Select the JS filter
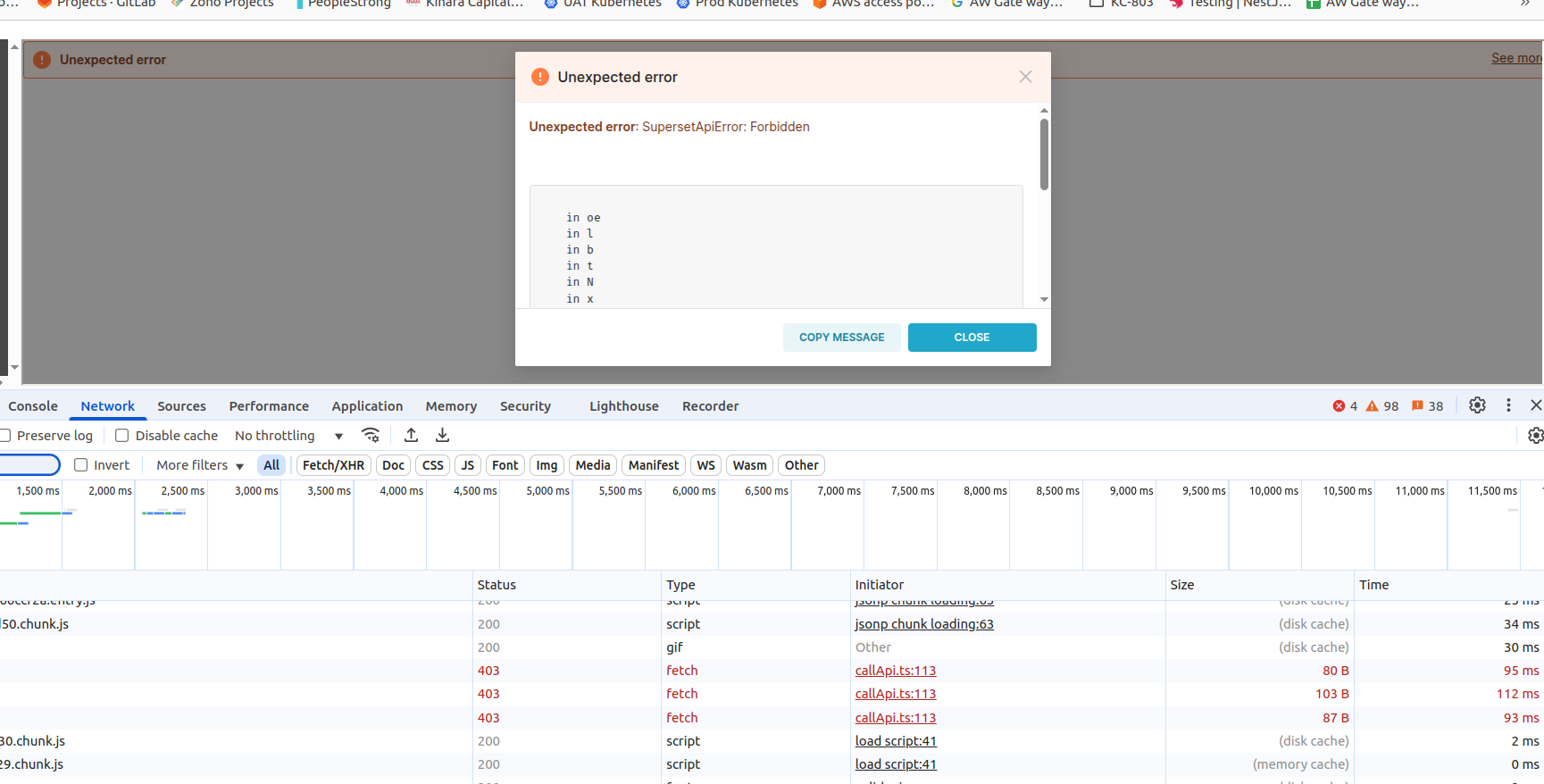 click(x=468, y=465)
